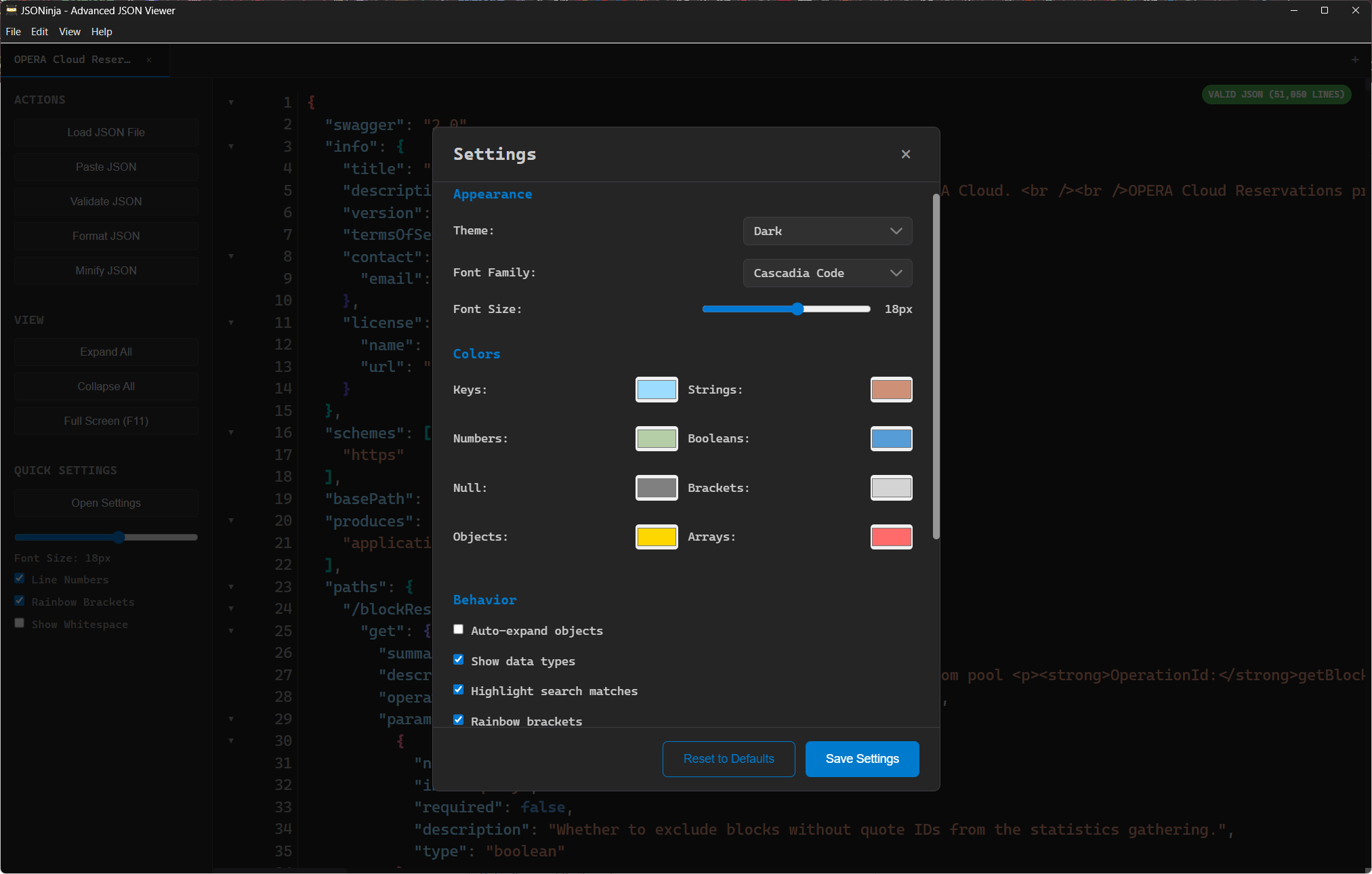Enable Show Whitespace in sidebar

tap(20, 623)
